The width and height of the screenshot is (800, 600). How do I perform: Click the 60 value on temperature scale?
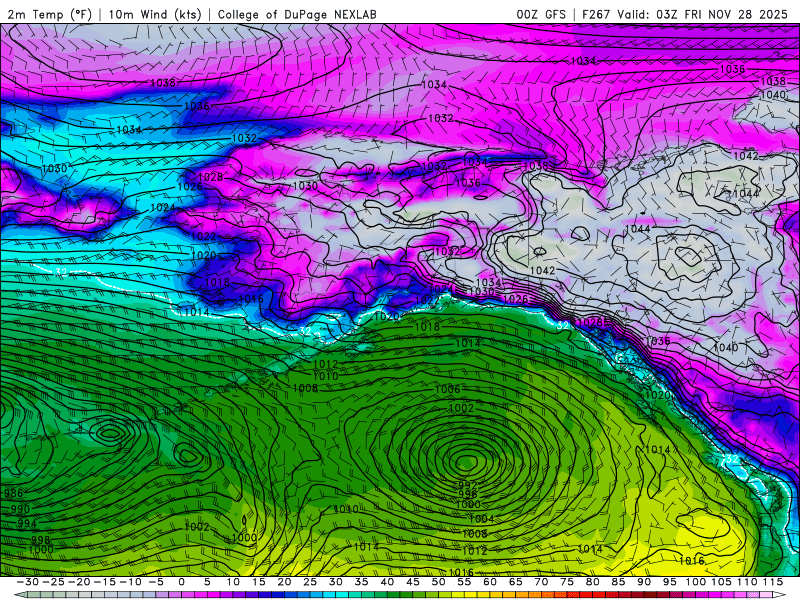490,582
